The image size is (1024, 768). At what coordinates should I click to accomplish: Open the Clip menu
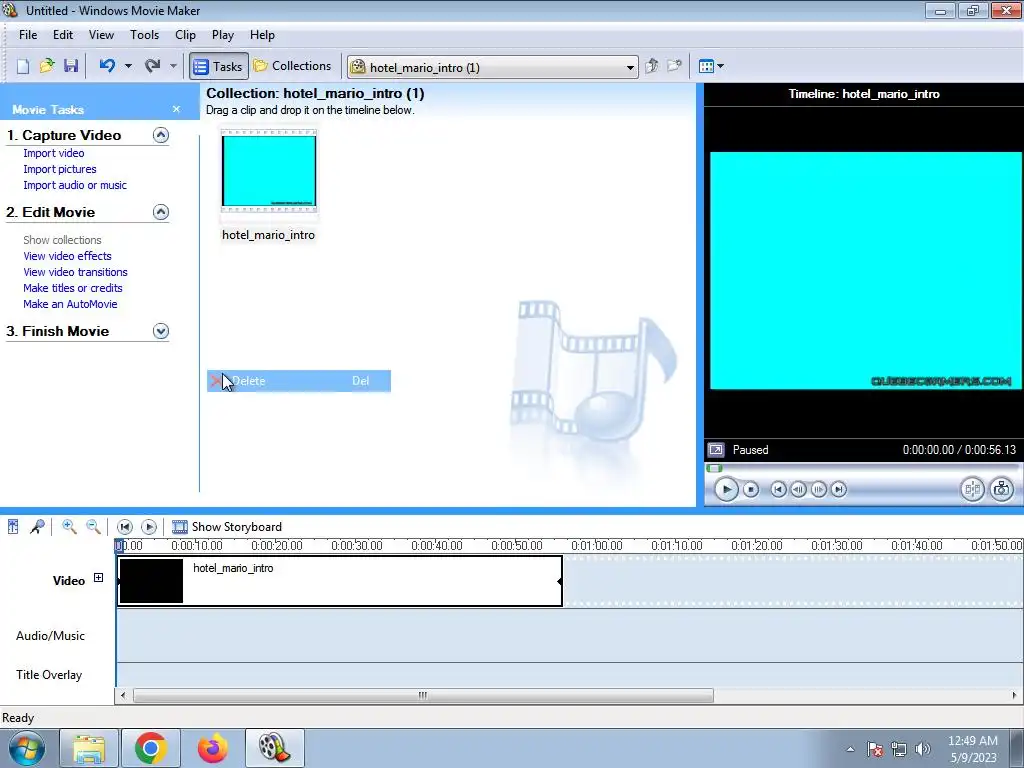click(185, 35)
